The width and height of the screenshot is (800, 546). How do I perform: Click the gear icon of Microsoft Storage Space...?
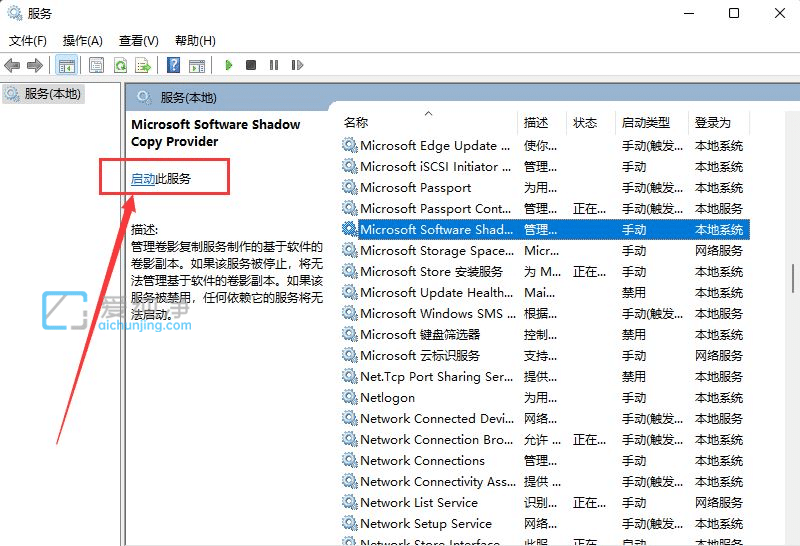pyautogui.click(x=349, y=250)
